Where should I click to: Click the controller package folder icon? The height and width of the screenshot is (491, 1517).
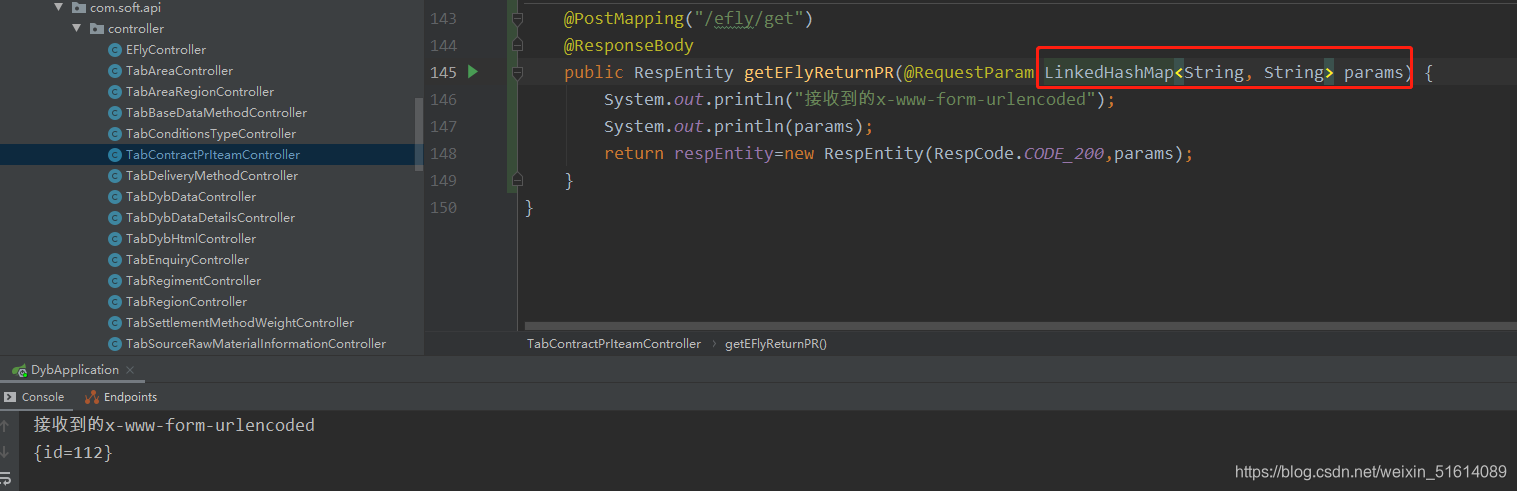97,29
